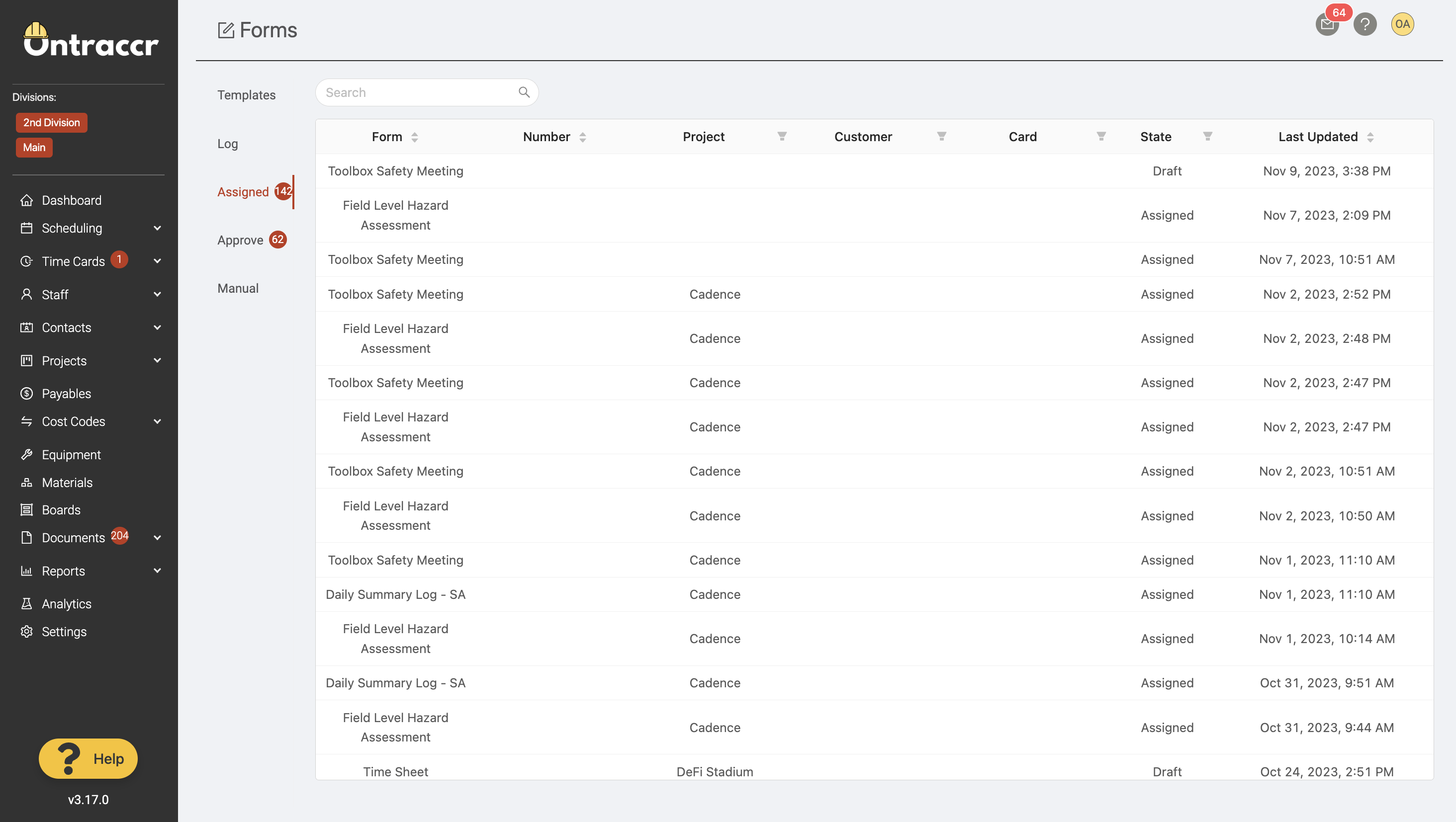Filter the Card column
1456x822 pixels.
point(1101,136)
